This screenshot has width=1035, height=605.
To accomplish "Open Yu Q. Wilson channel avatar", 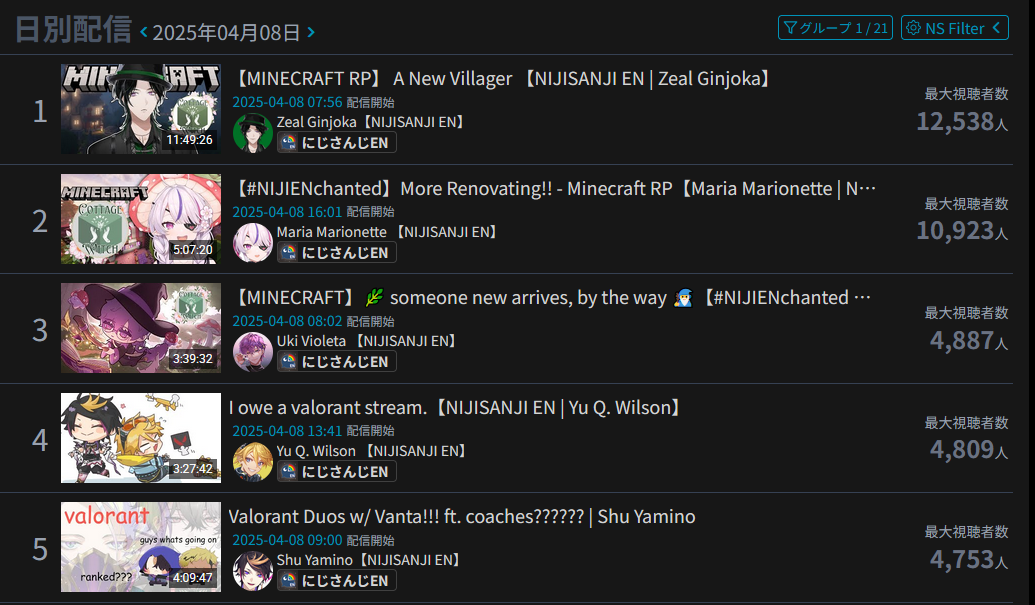I will tap(253, 462).
